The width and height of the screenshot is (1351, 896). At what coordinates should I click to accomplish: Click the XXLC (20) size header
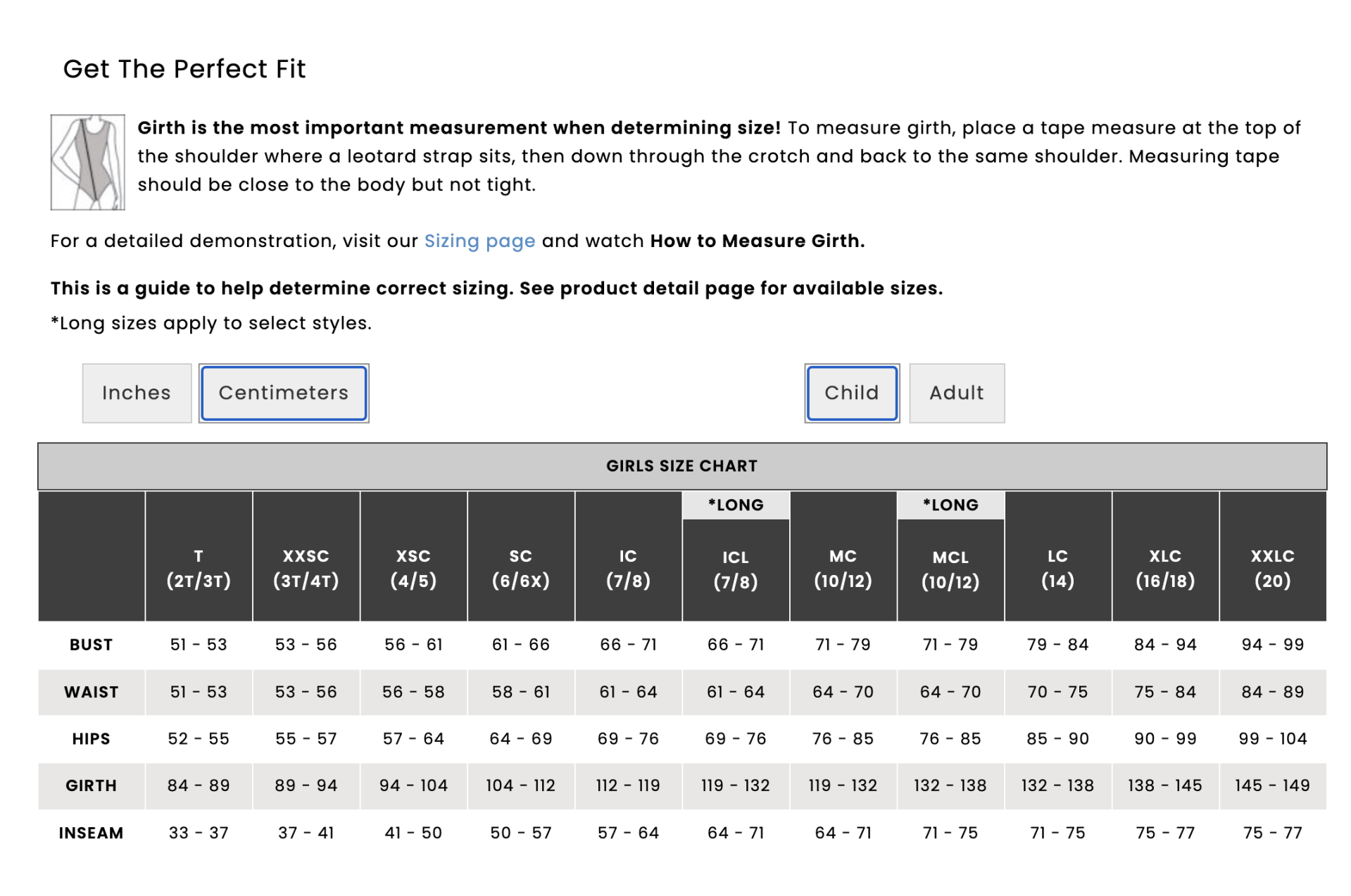1272,568
